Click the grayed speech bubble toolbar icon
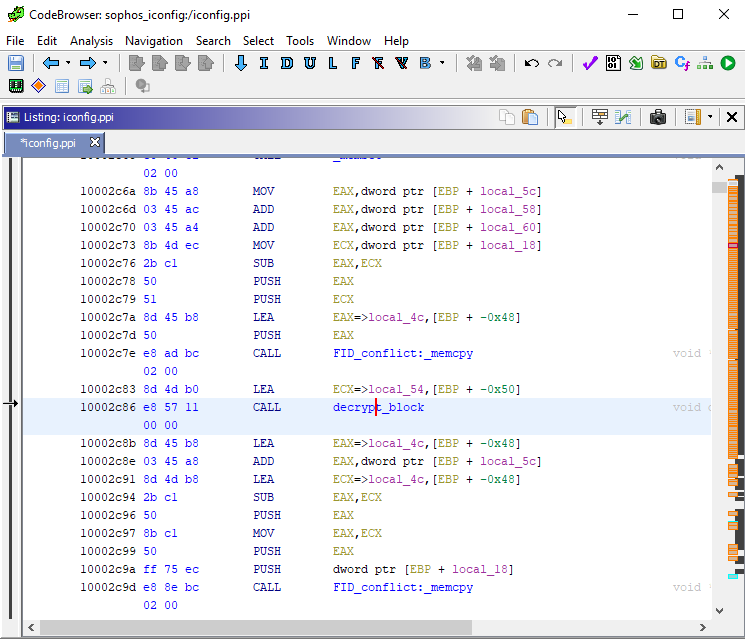Screen dimensions: 745x639 tap(143, 86)
